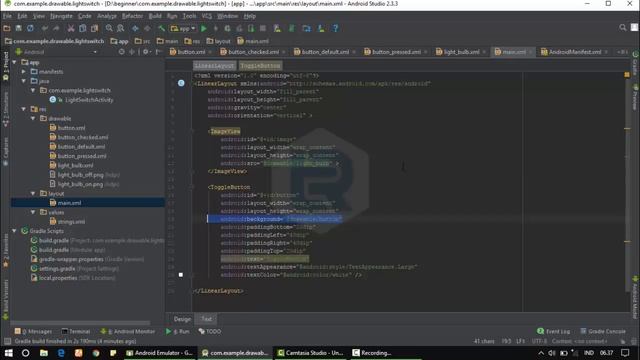Click the Help question mark icon
The height and width of the screenshot is (360, 640).
pos(335,28)
